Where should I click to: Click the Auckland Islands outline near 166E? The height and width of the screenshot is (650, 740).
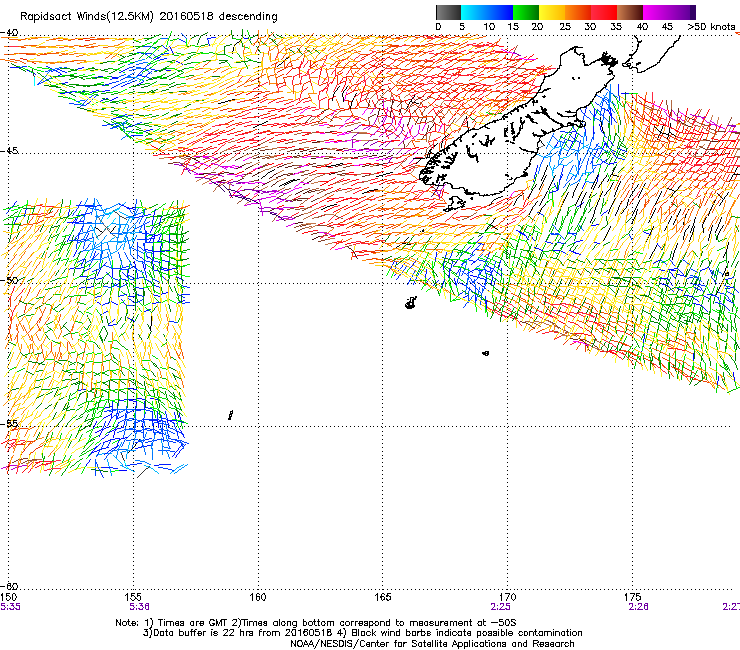411,303
